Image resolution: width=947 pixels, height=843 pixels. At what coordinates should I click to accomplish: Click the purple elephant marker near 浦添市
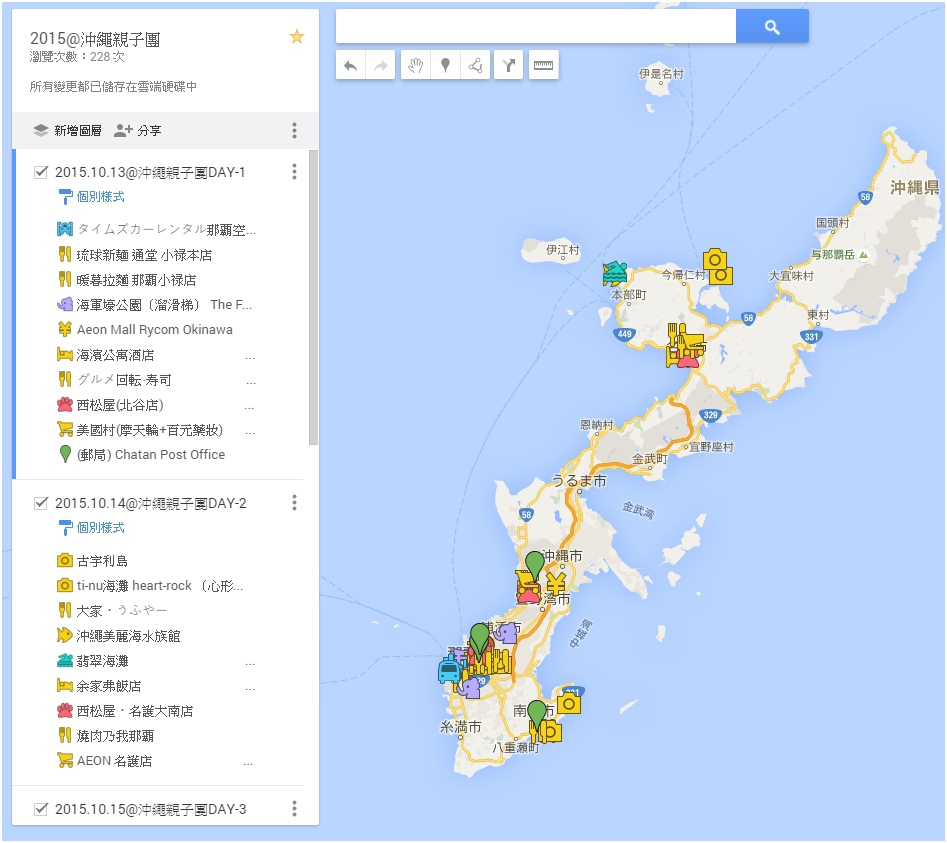click(x=506, y=633)
